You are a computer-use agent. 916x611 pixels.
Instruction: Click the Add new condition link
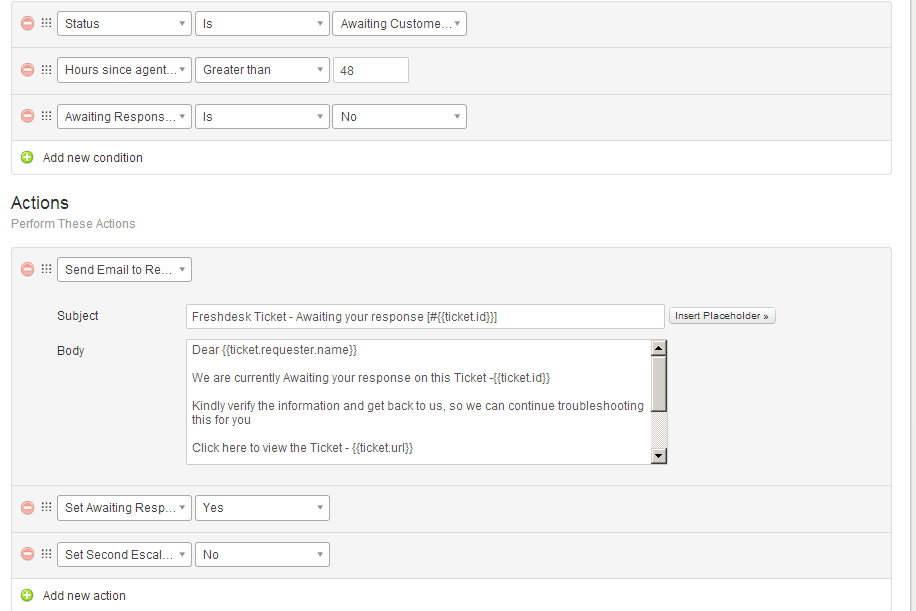point(92,158)
